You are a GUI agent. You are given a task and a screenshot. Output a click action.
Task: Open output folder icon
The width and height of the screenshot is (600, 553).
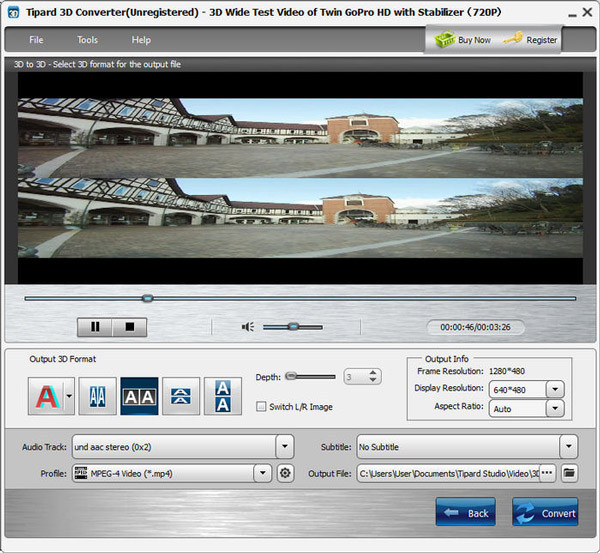tap(569, 473)
